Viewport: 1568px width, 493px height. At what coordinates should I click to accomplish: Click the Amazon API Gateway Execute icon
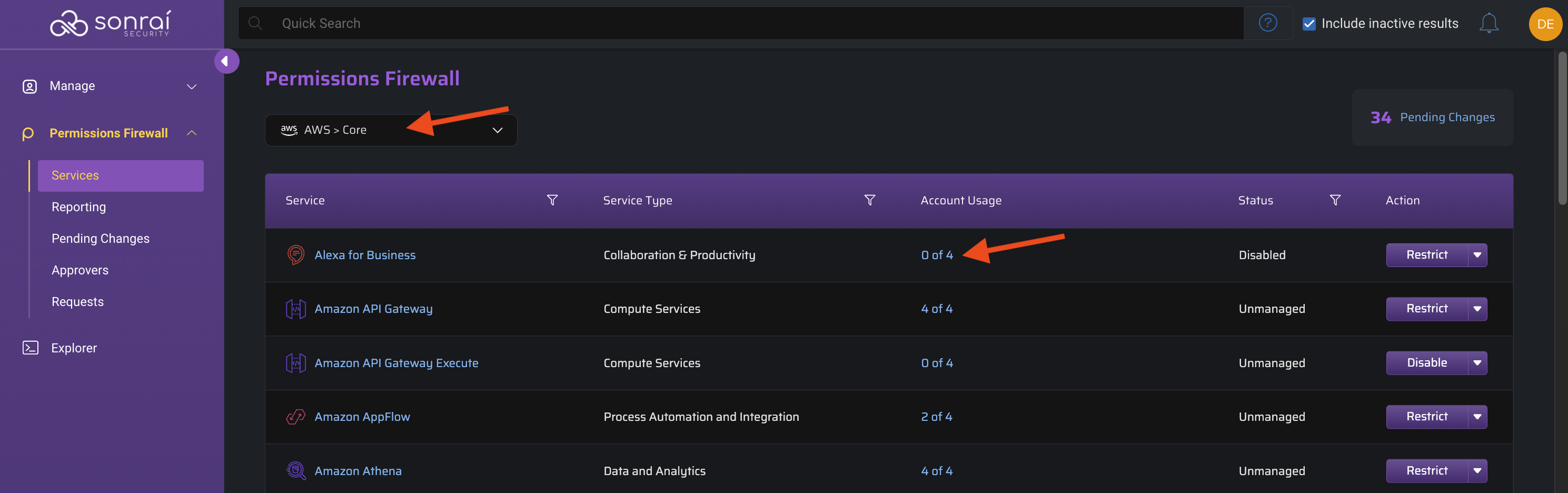click(296, 363)
